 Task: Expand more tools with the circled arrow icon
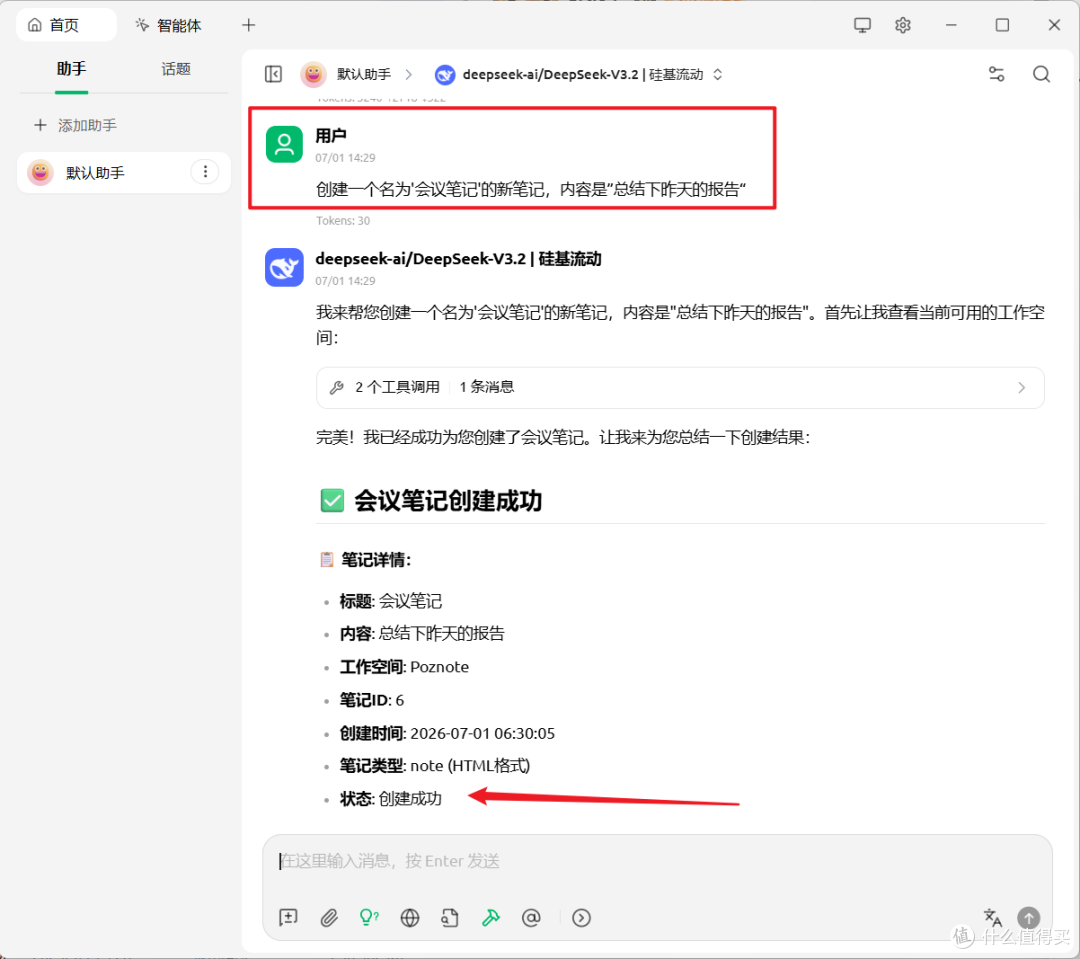[581, 917]
